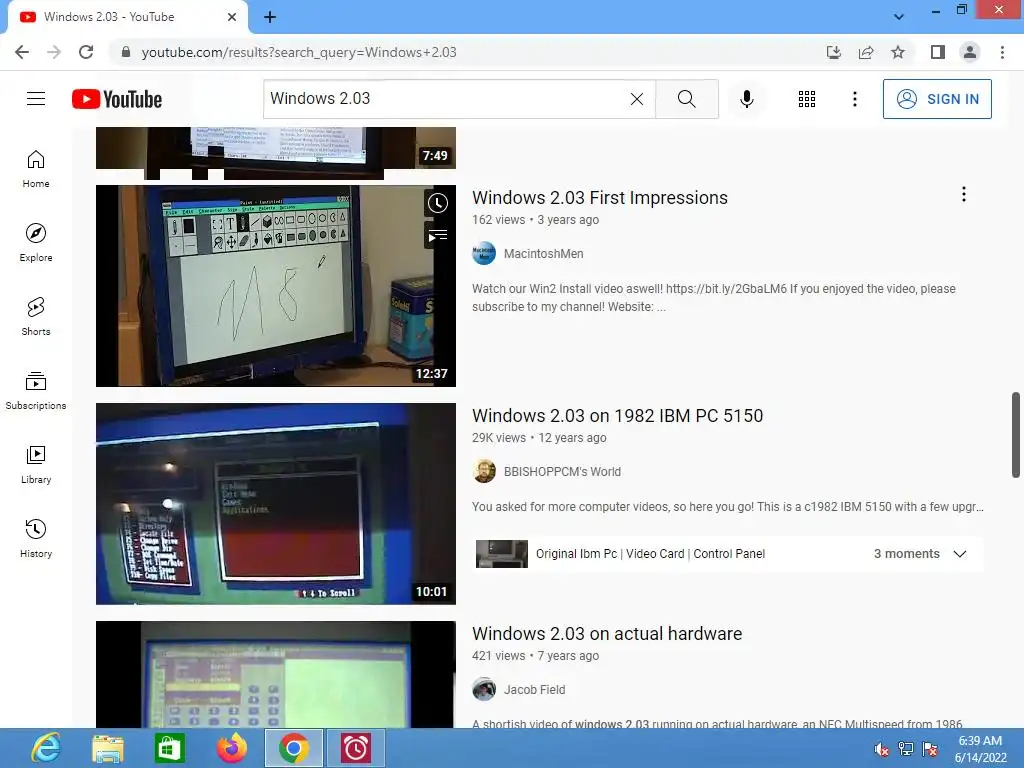Open File Explorer from taskbar
This screenshot has width=1024, height=768.
[x=108, y=748]
